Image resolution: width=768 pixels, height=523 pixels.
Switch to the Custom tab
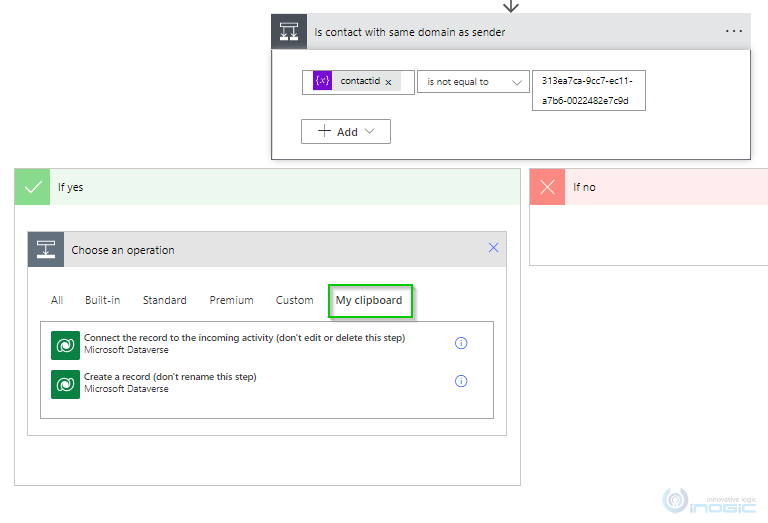click(x=294, y=300)
